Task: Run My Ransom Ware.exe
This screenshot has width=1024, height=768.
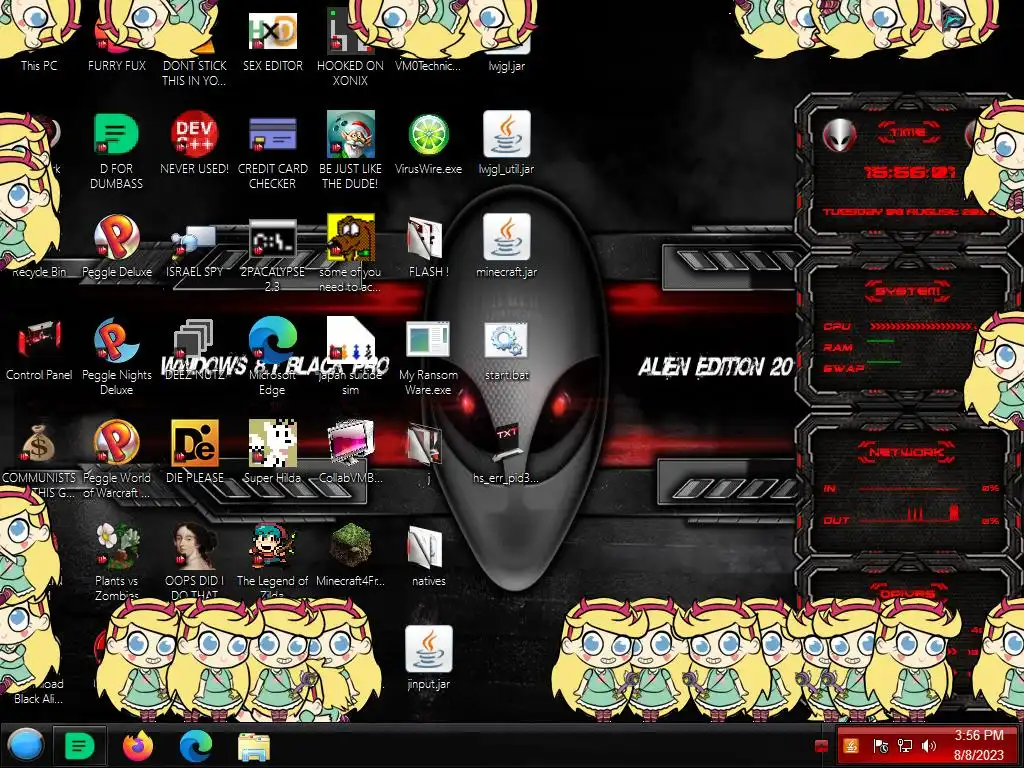Action: pyautogui.click(x=428, y=341)
